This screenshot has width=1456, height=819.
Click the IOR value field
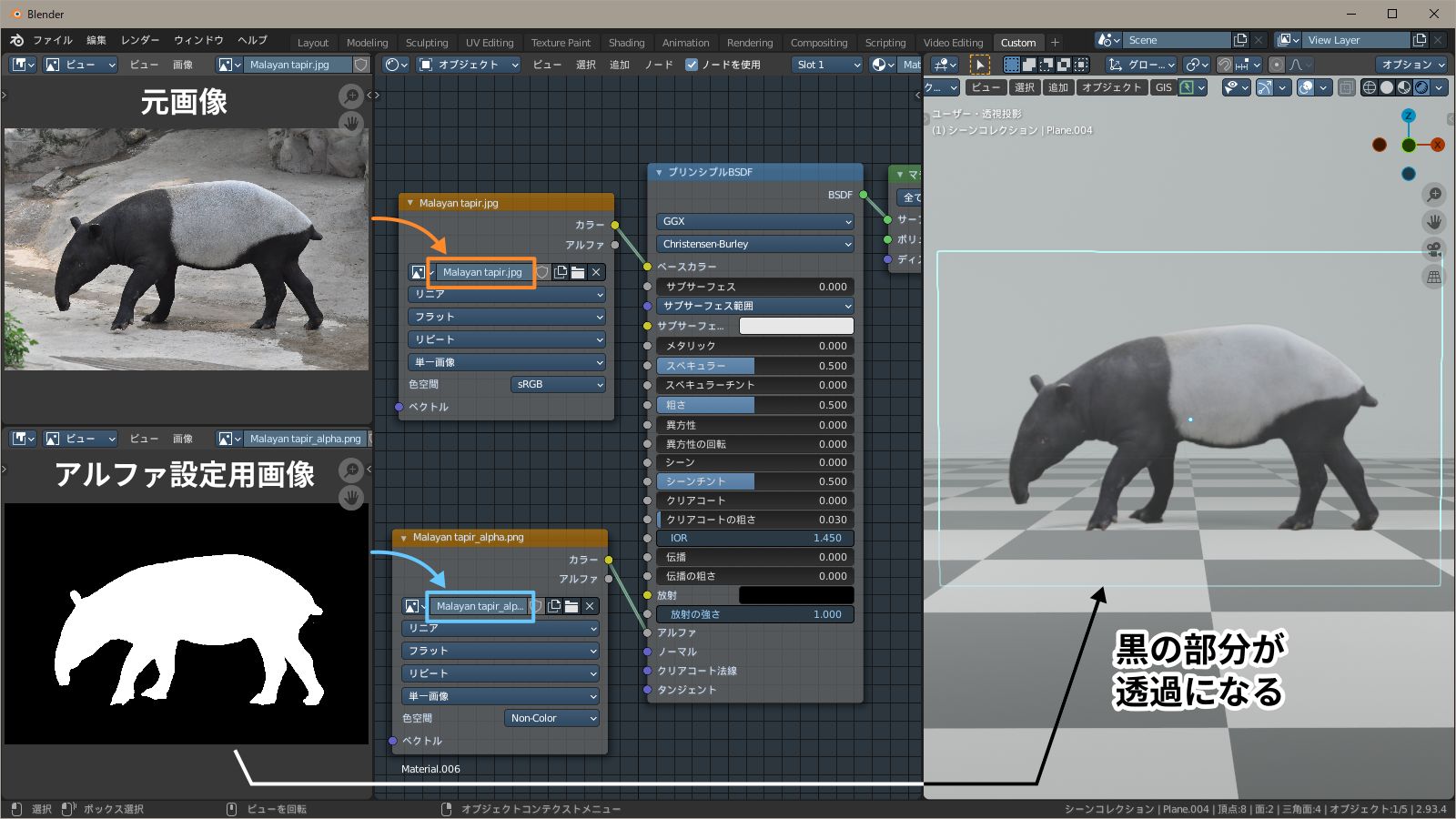tap(755, 538)
